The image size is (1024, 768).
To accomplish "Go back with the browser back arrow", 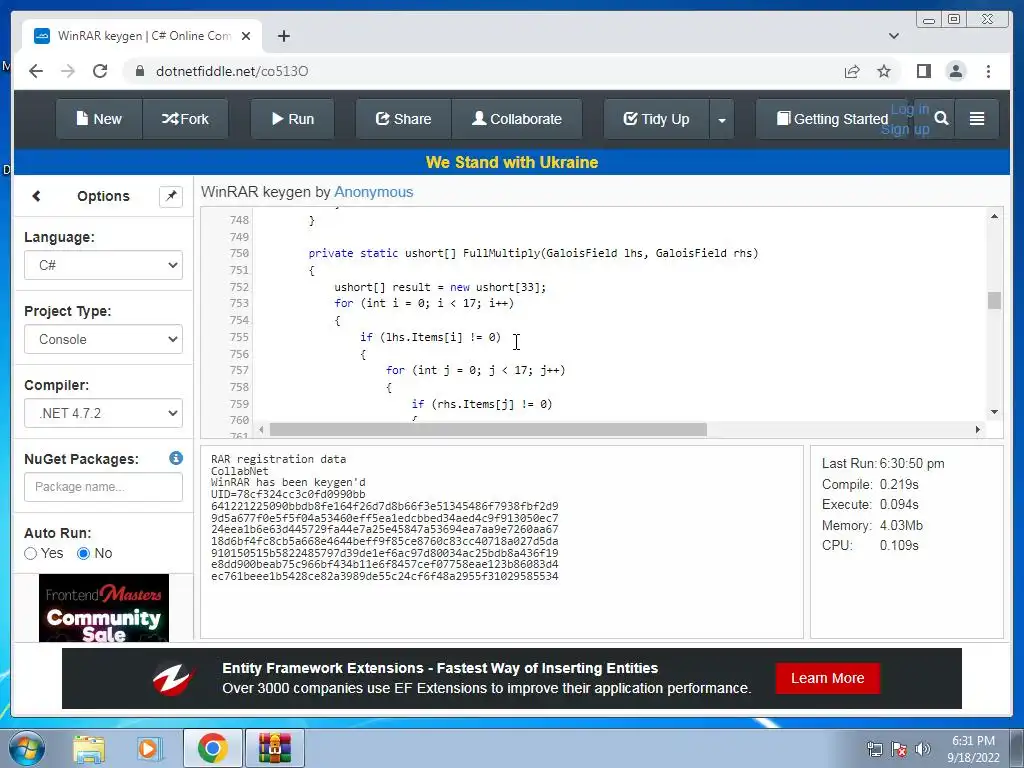I will (x=36, y=71).
